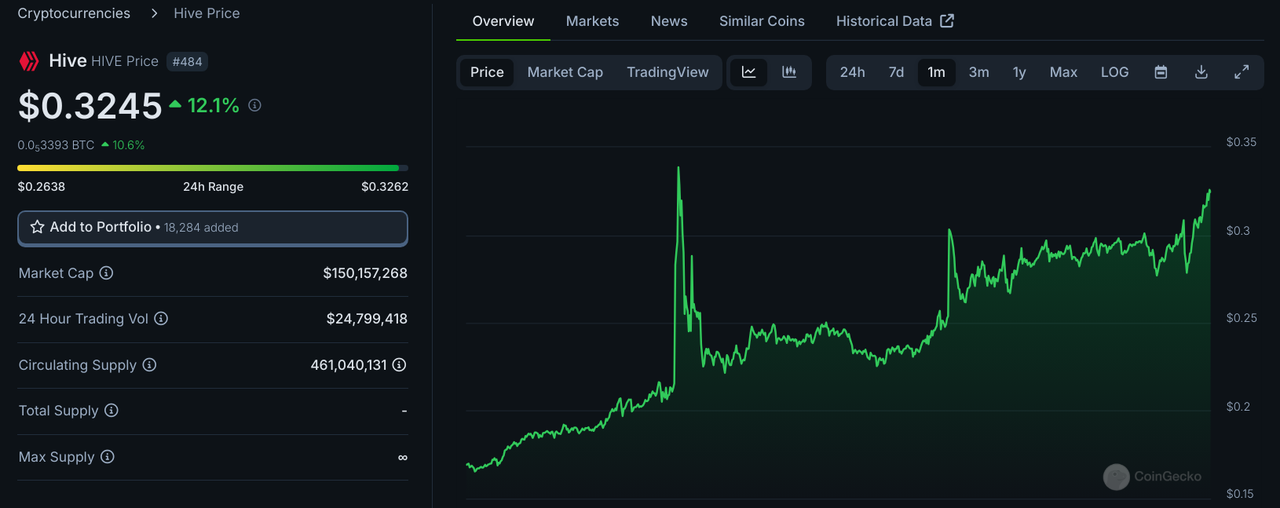Open the News tab
1280x508 pixels.
pyautogui.click(x=669, y=21)
